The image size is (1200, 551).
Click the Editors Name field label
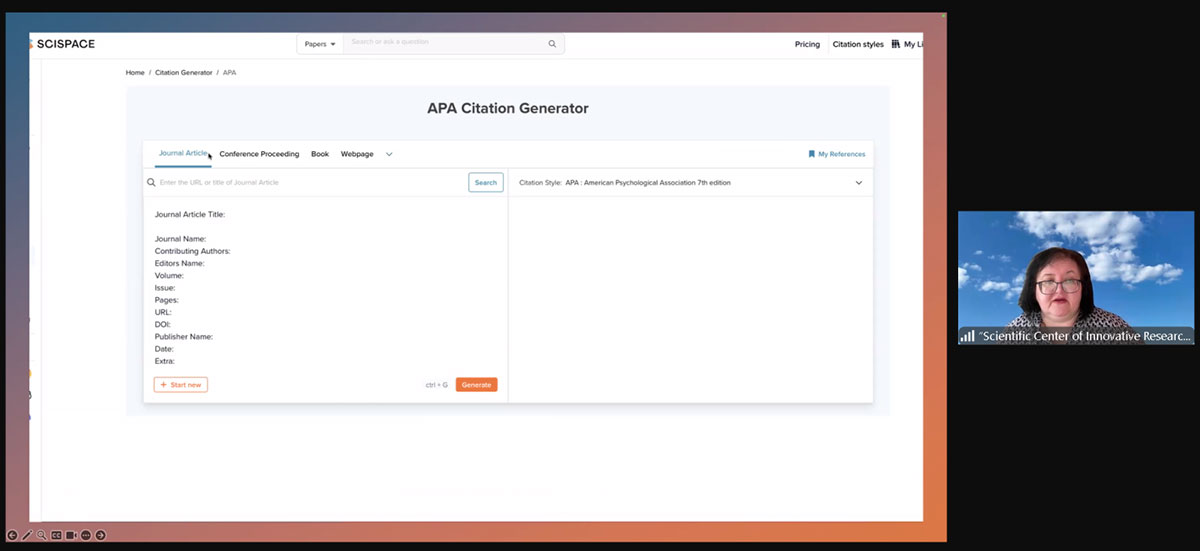tap(180, 263)
